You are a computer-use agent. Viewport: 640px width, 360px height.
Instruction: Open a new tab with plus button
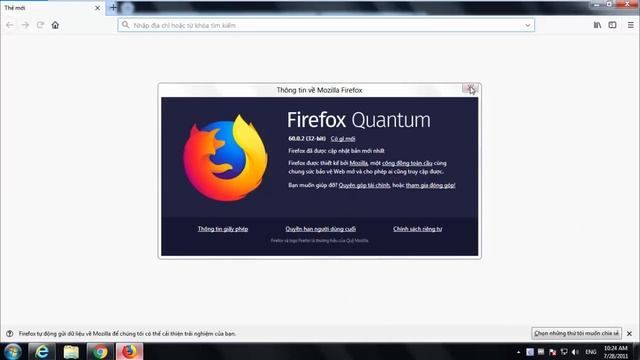(x=113, y=7)
